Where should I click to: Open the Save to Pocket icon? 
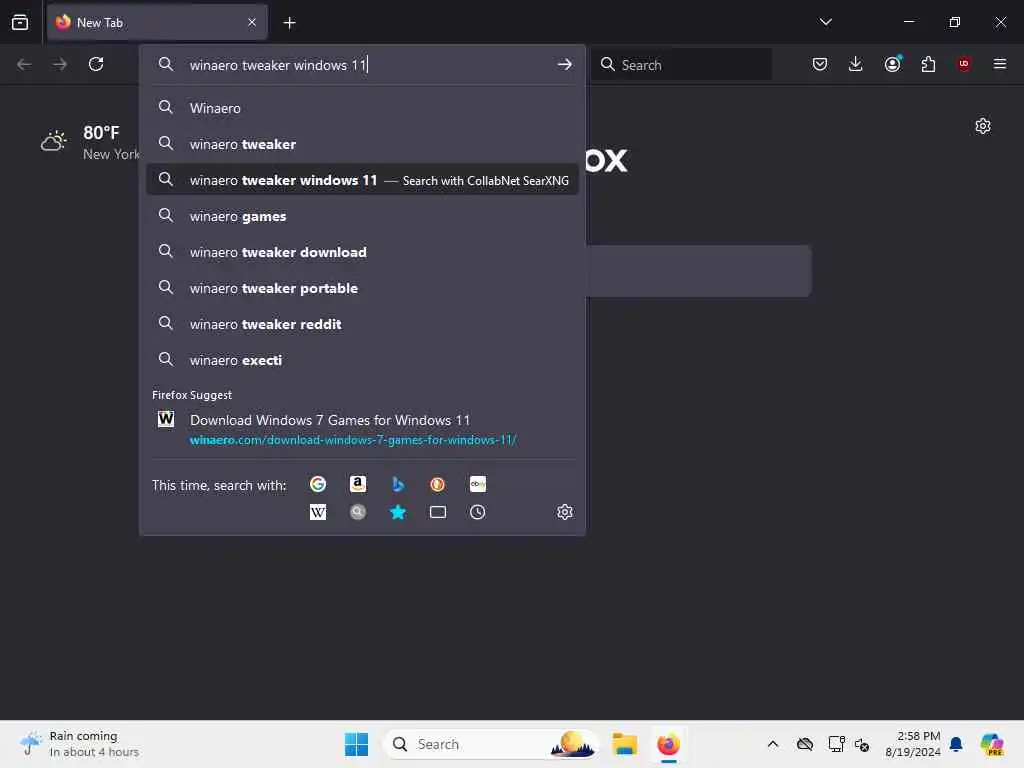click(x=820, y=64)
